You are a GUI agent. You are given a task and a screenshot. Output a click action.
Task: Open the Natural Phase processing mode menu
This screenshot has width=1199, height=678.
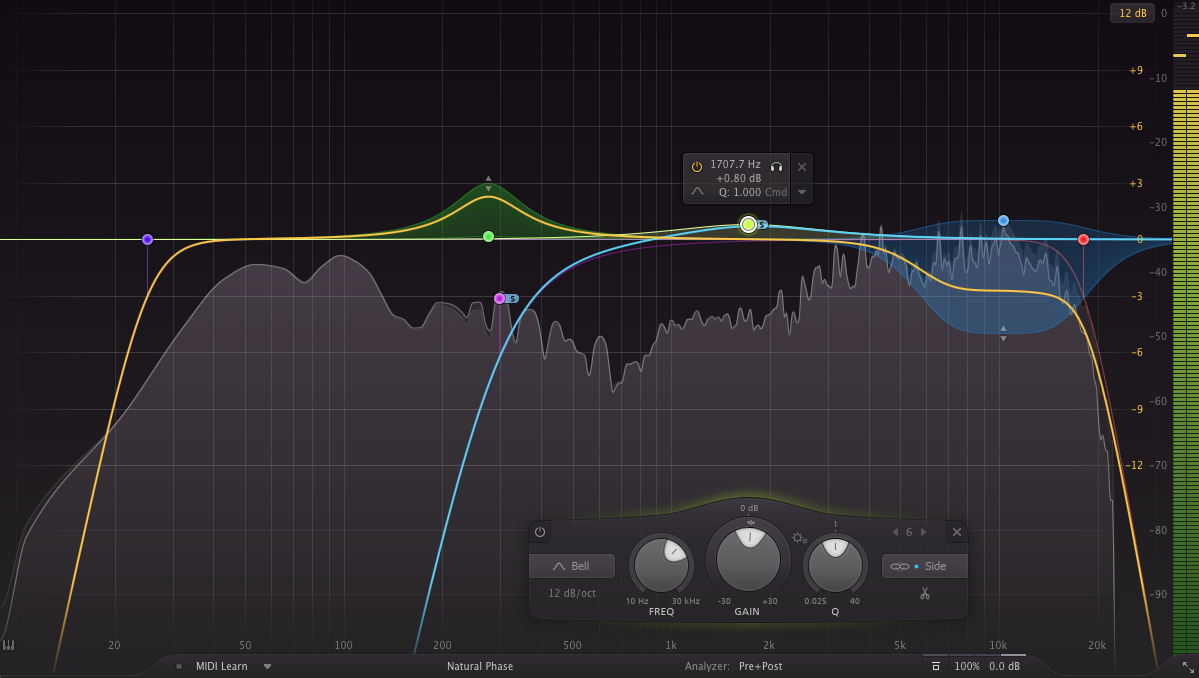point(480,666)
